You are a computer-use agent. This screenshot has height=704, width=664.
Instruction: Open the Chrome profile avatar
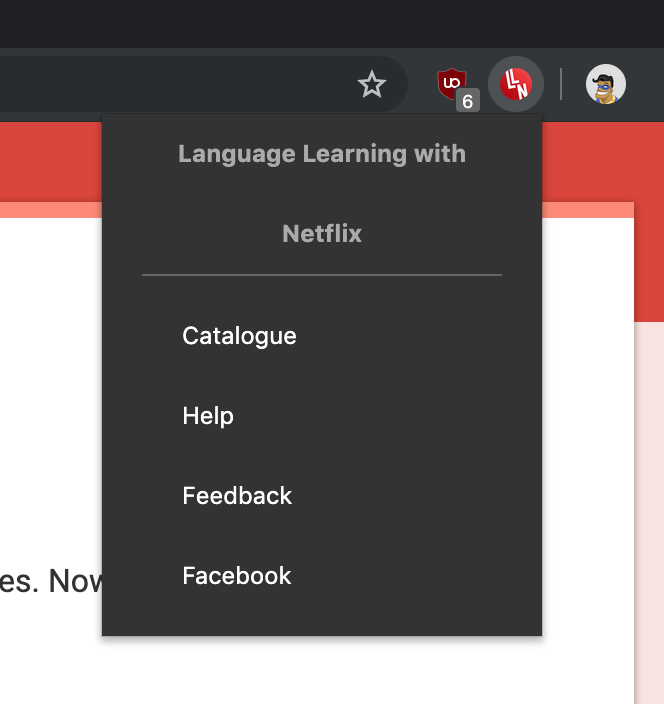tap(606, 84)
